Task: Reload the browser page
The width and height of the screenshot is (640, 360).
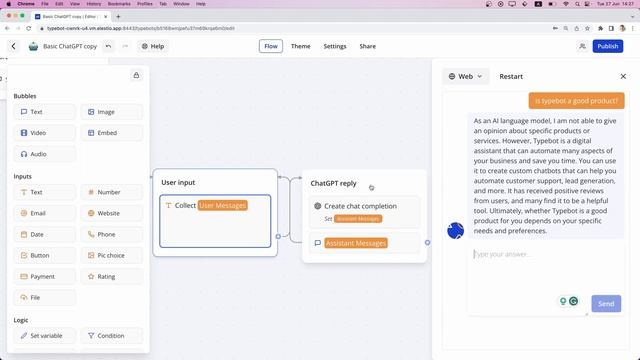Action: pyautogui.click(x=29, y=28)
